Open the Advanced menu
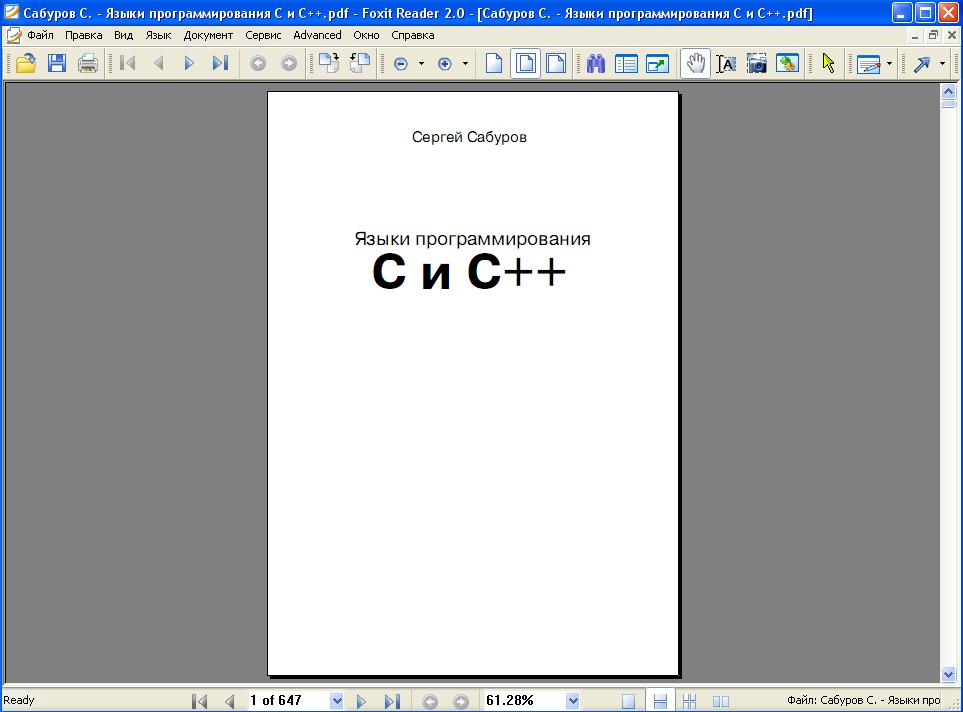963x712 pixels. pyautogui.click(x=318, y=35)
